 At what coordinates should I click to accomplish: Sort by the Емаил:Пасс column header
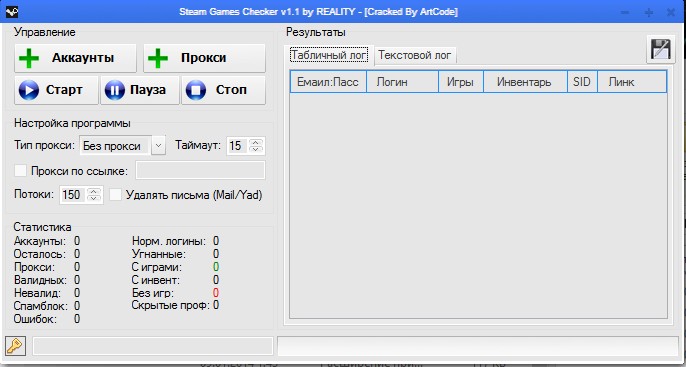point(328,82)
